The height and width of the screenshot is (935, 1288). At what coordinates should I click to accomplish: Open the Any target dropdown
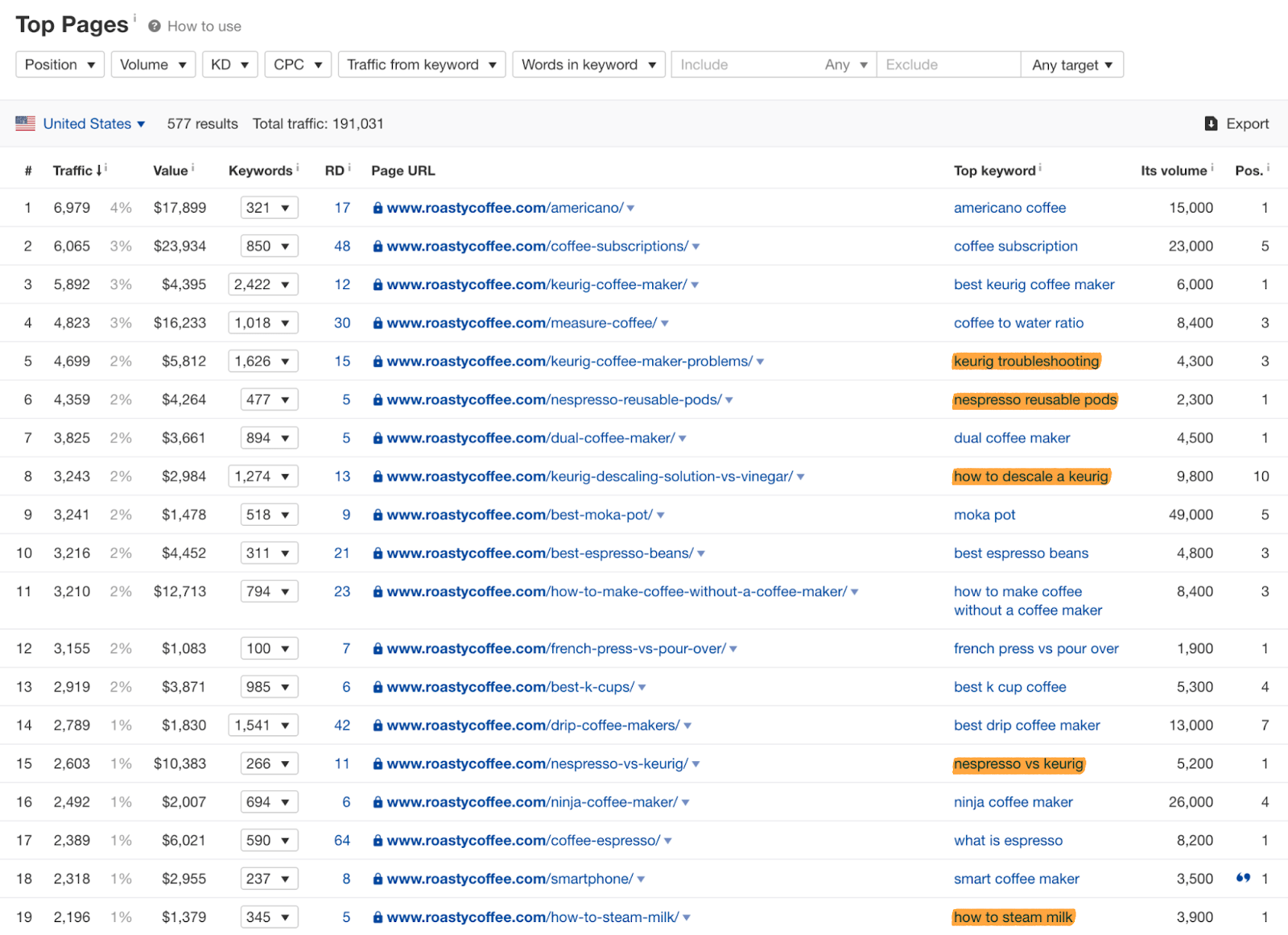pos(1071,64)
